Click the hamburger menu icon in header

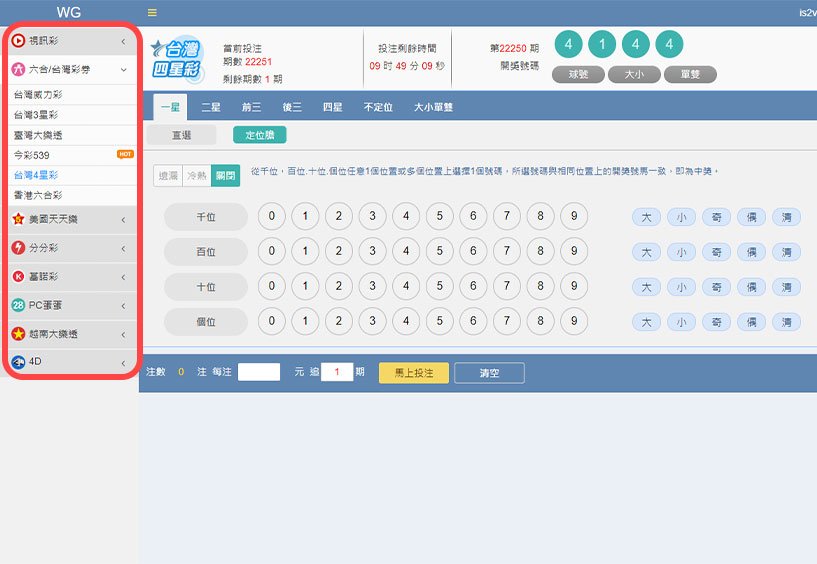click(152, 13)
